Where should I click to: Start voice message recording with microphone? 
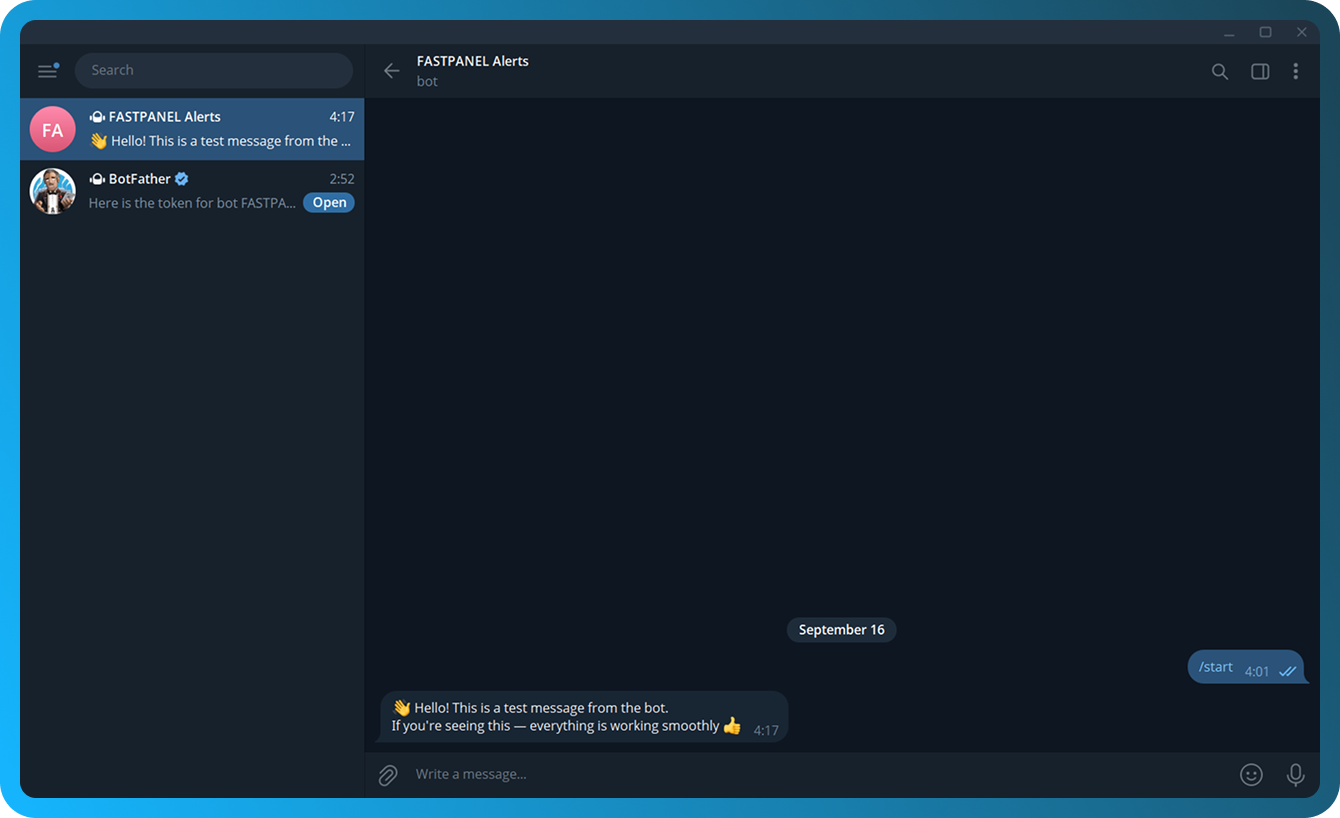click(1295, 775)
